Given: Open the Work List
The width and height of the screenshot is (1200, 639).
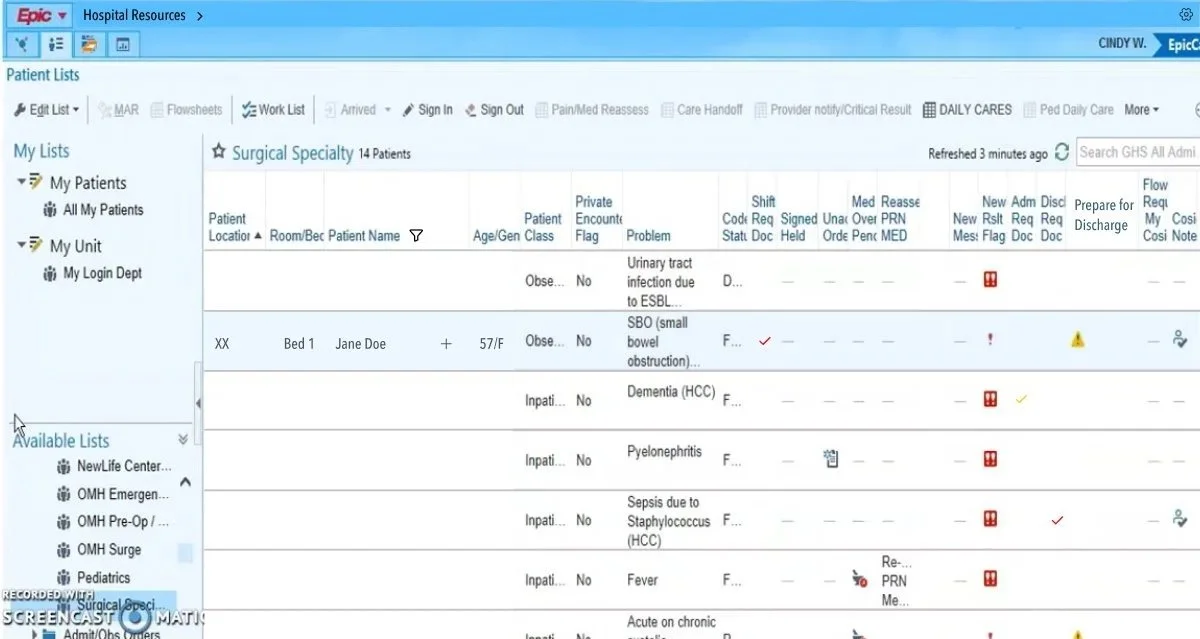Looking at the screenshot, I should tap(273, 110).
